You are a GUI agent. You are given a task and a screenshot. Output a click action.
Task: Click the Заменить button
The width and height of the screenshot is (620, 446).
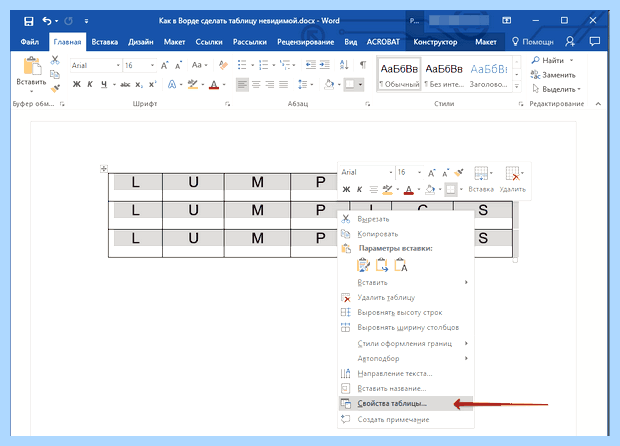click(x=553, y=75)
